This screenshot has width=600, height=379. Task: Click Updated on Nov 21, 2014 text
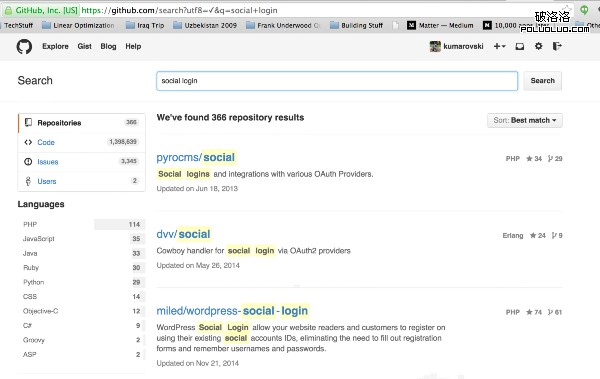(197, 363)
